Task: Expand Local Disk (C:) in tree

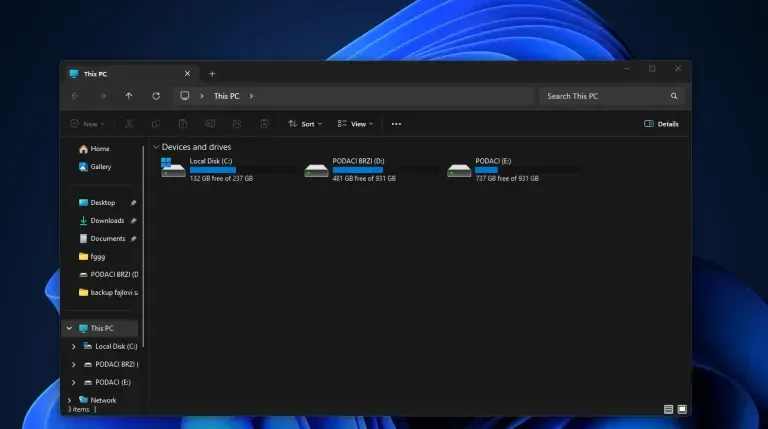Action: pyautogui.click(x=73, y=346)
